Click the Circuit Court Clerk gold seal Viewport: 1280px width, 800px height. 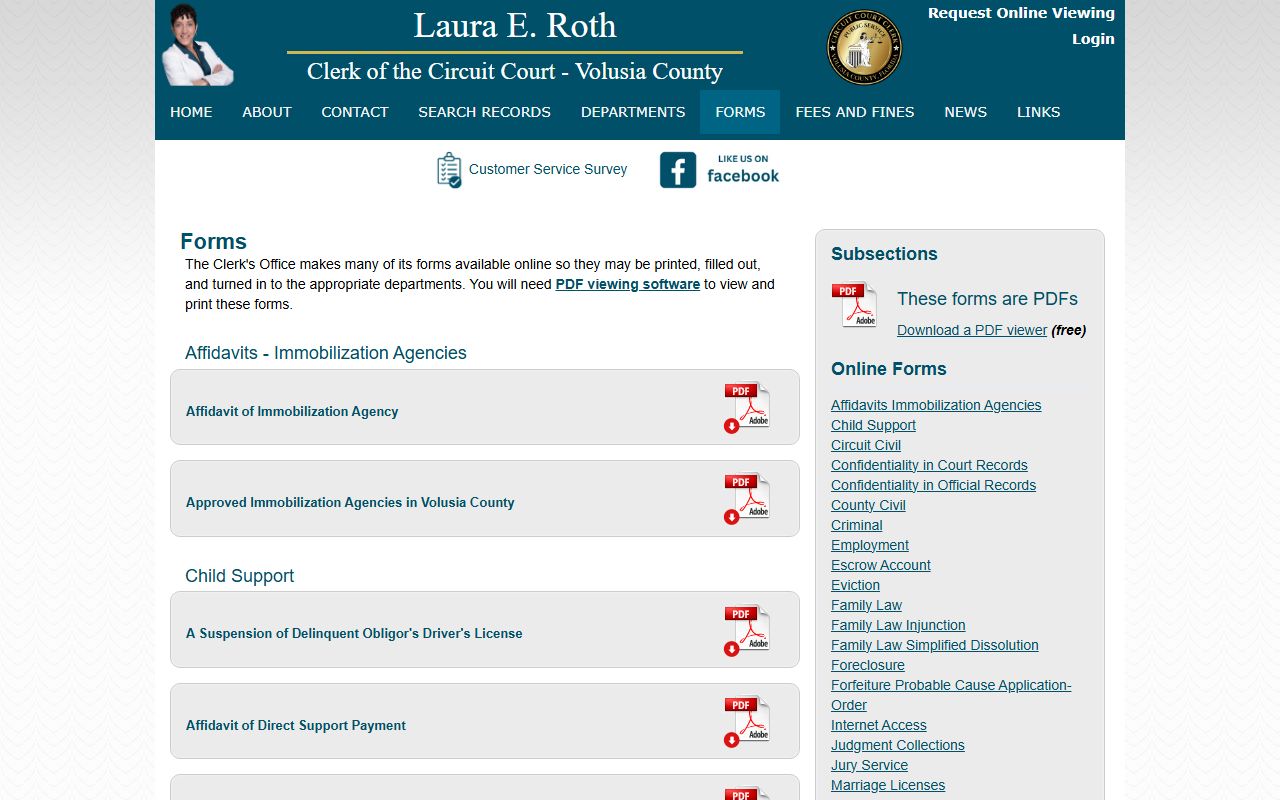pyautogui.click(x=865, y=47)
